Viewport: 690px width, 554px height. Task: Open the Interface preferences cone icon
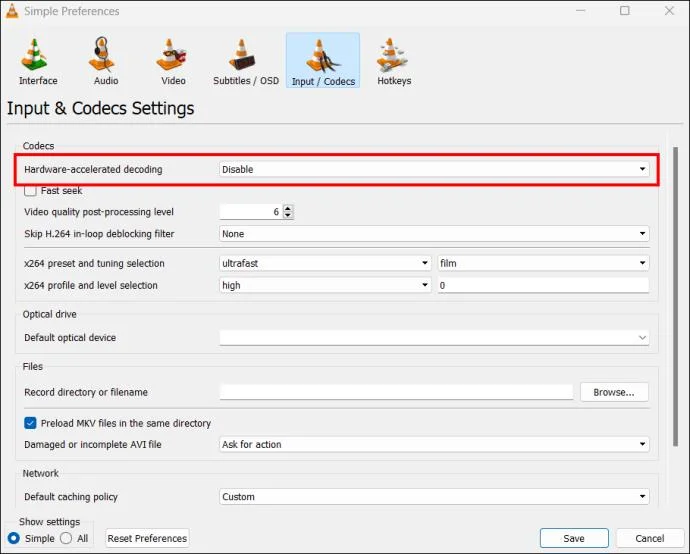35,54
